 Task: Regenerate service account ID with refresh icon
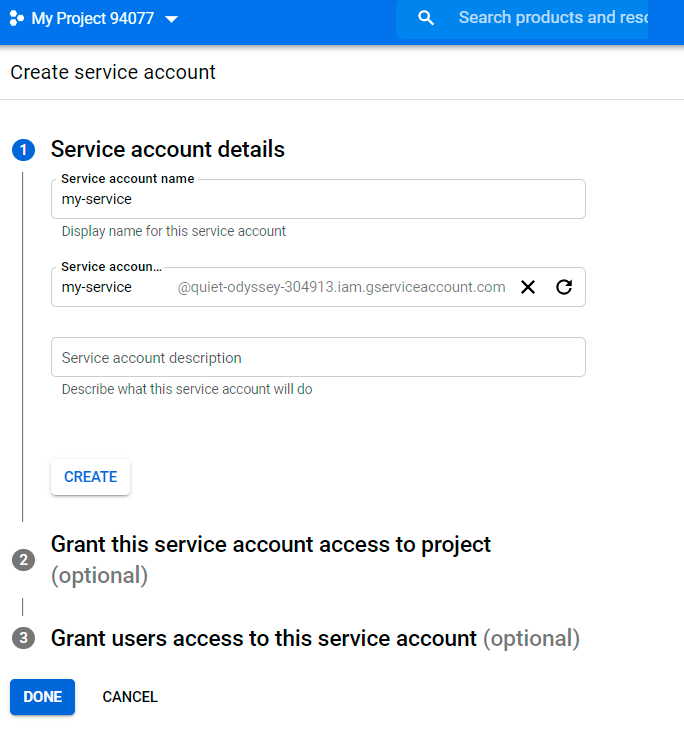coord(564,287)
